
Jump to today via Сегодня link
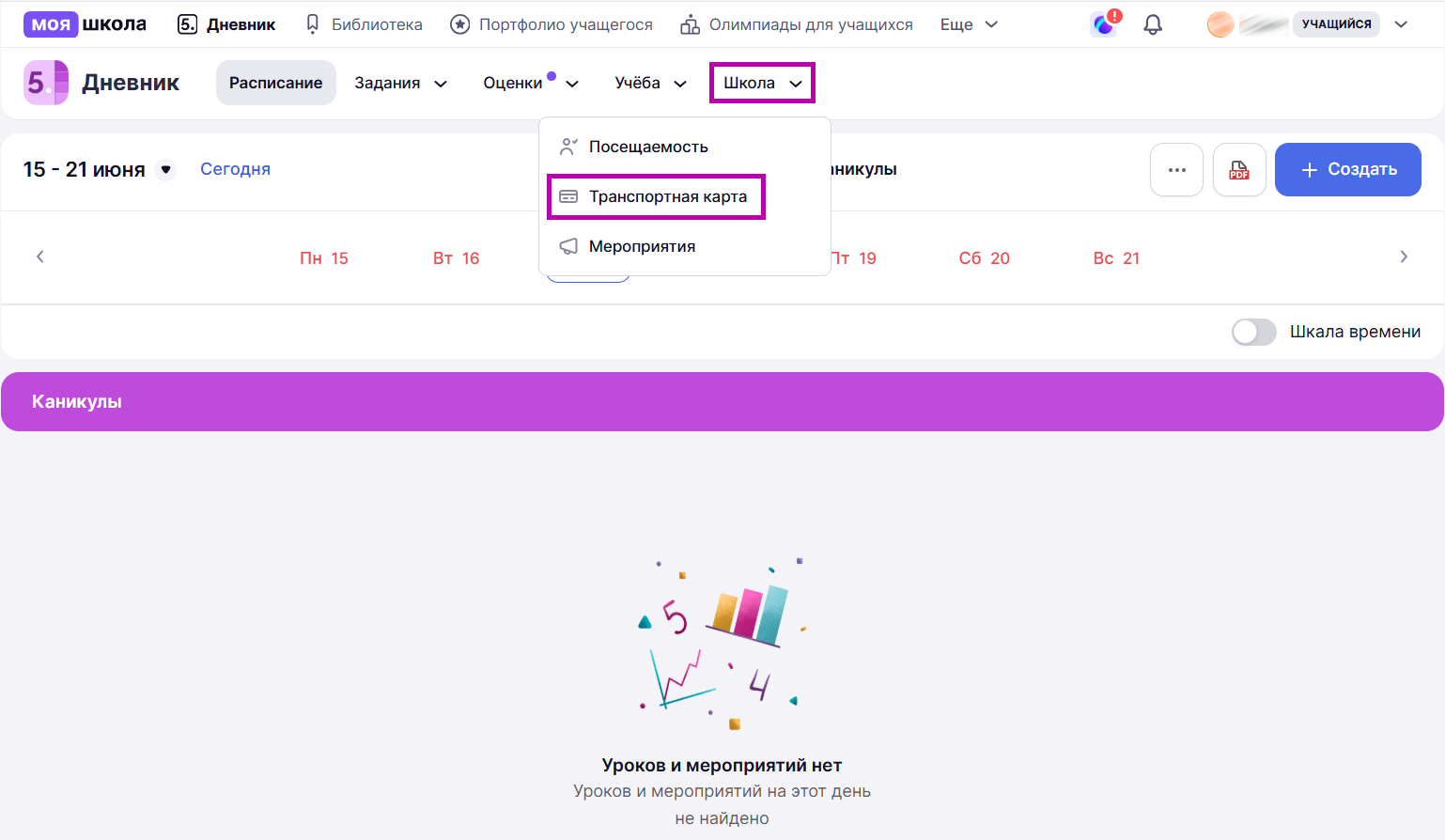click(235, 169)
